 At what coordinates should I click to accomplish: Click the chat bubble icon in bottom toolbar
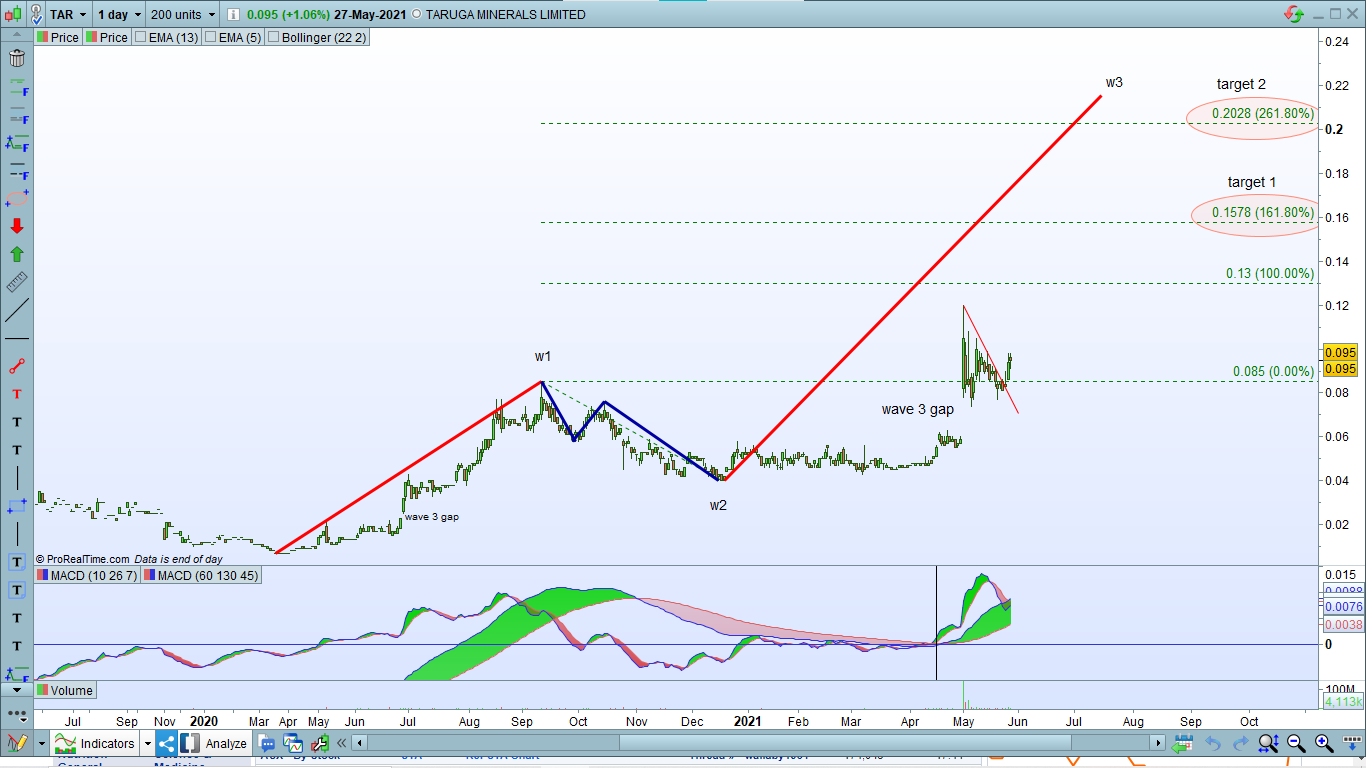[267, 743]
